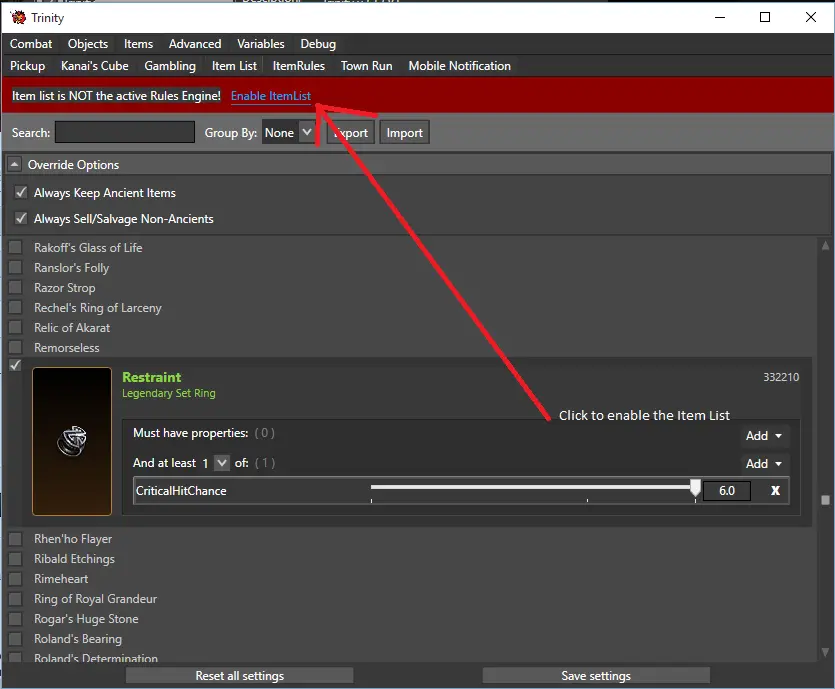Switch to Kanai's Cube sub-tab
Viewport: 835px width, 689px height.
coord(95,65)
